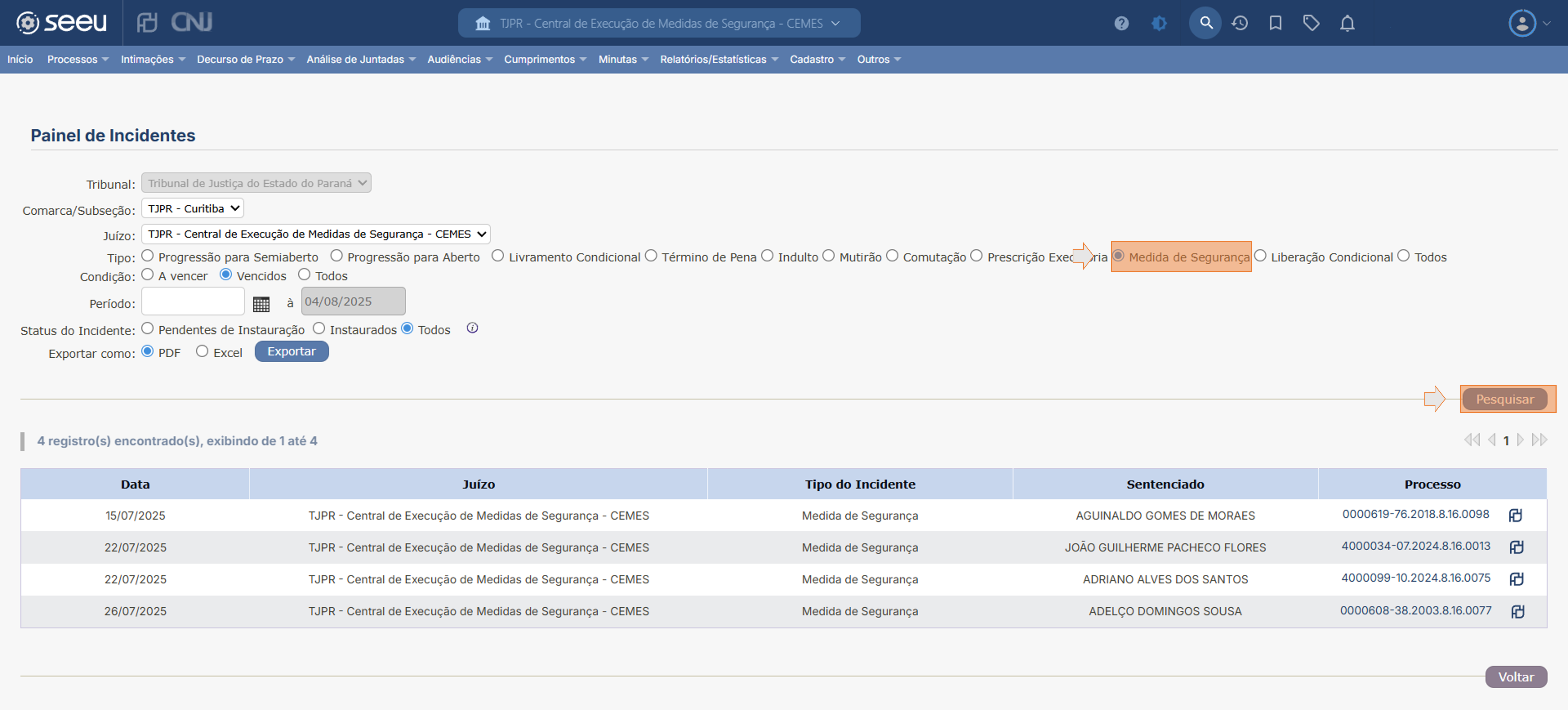
Task: Select Livramento Condicional type
Action: 498,256
